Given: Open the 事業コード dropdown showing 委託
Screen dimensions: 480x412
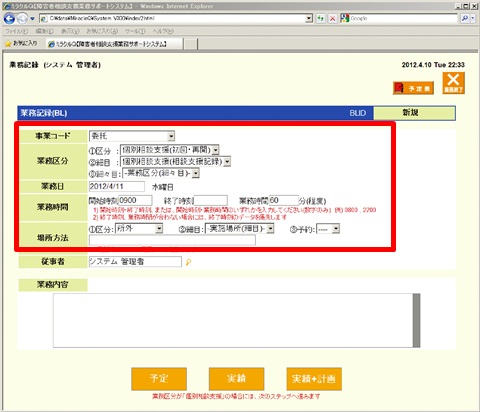Looking at the screenshot, I should (132, 136).
